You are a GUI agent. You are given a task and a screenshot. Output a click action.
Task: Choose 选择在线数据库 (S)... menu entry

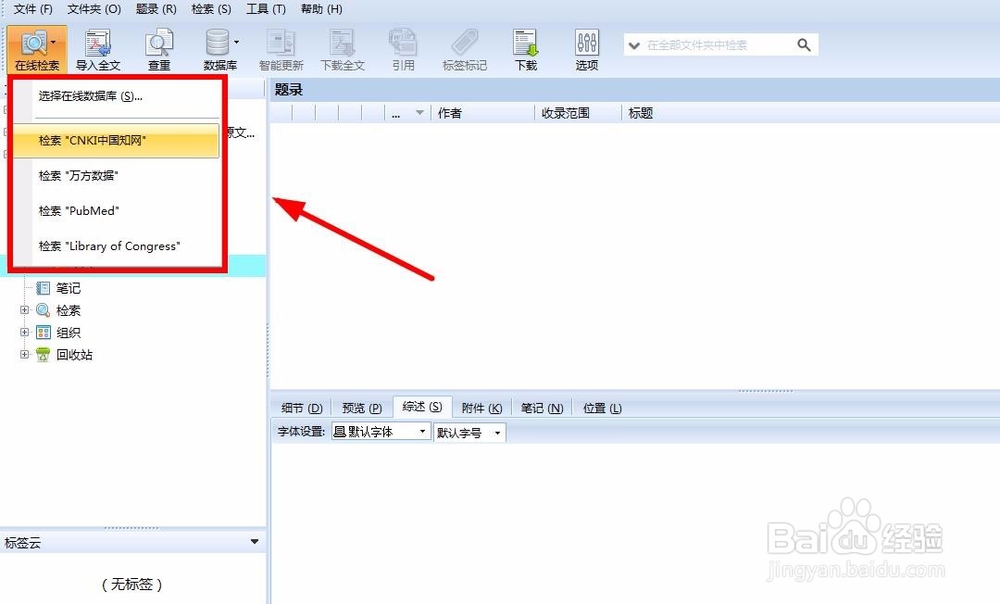(117, 96)
